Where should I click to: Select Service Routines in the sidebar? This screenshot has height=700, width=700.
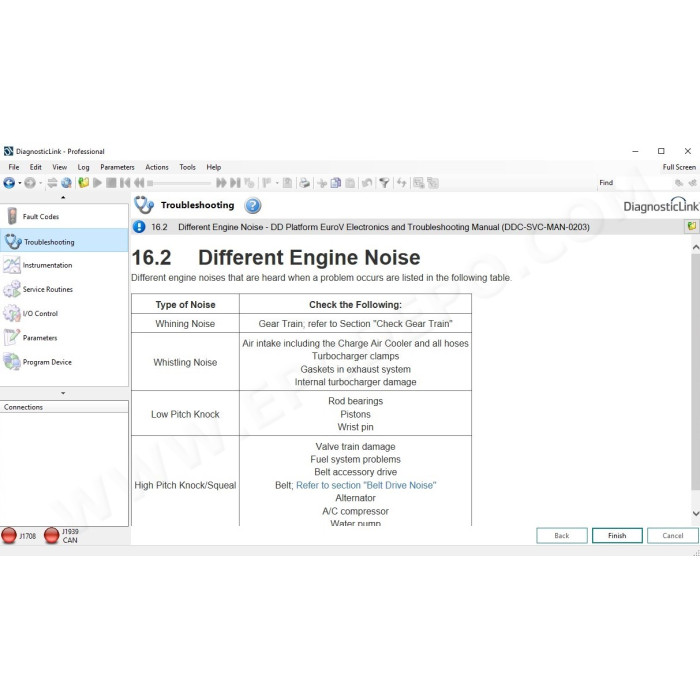tap(64, 289)
